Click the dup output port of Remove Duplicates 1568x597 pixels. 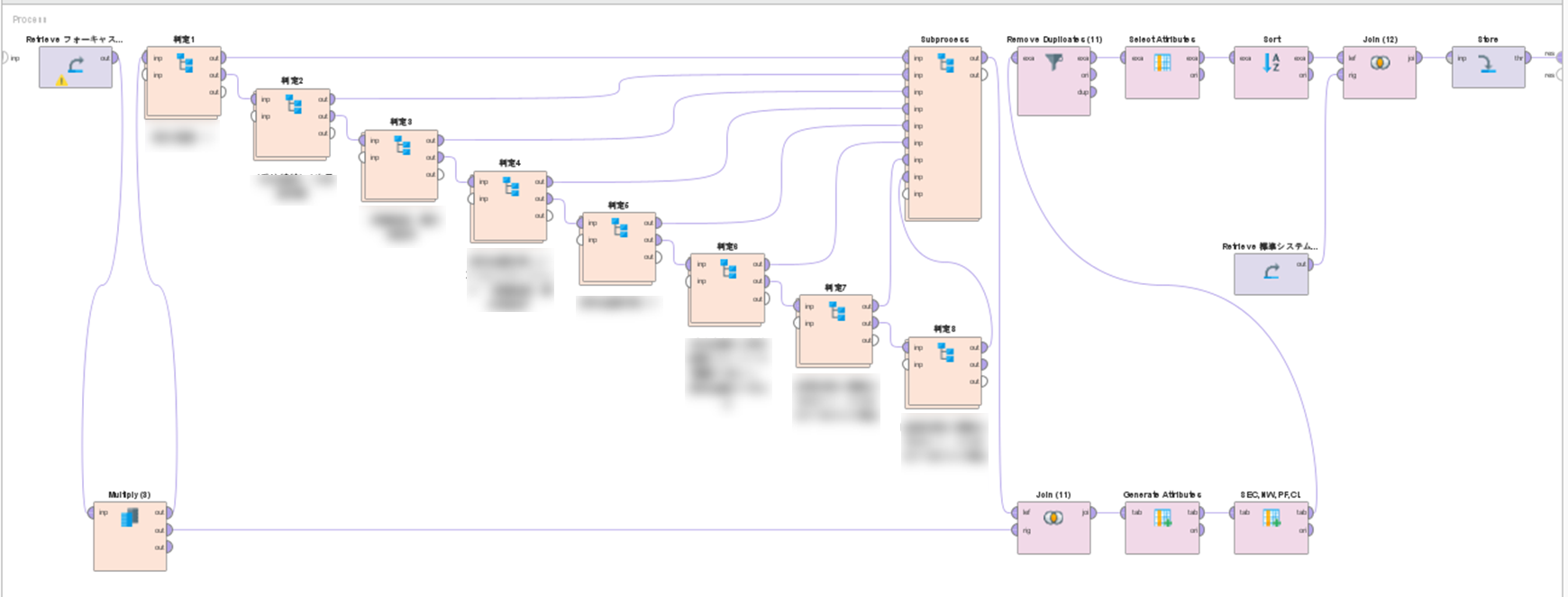[1093, 92]
